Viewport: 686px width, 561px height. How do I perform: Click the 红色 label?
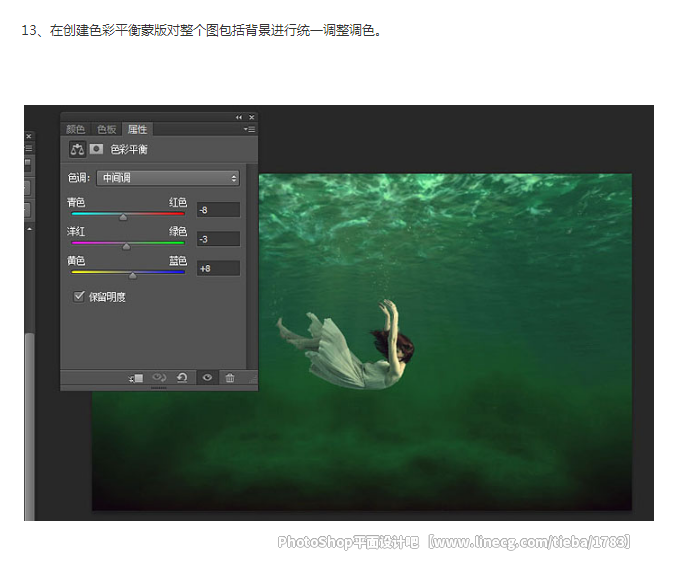178,202
